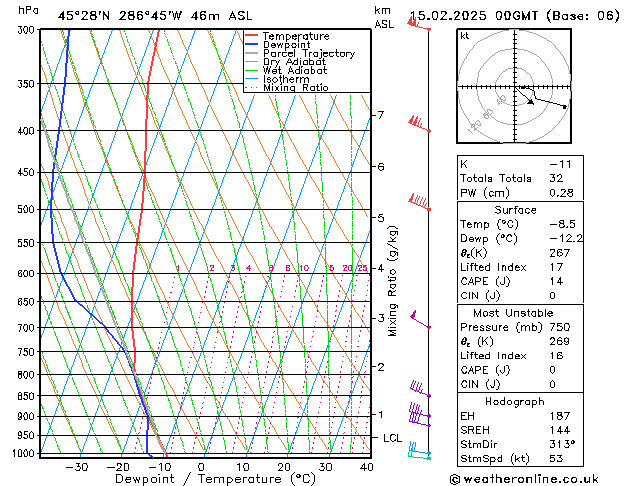Click the Mixing Ratio legend entry
This screenshot has height=486, width=629.
pos(287,88)
